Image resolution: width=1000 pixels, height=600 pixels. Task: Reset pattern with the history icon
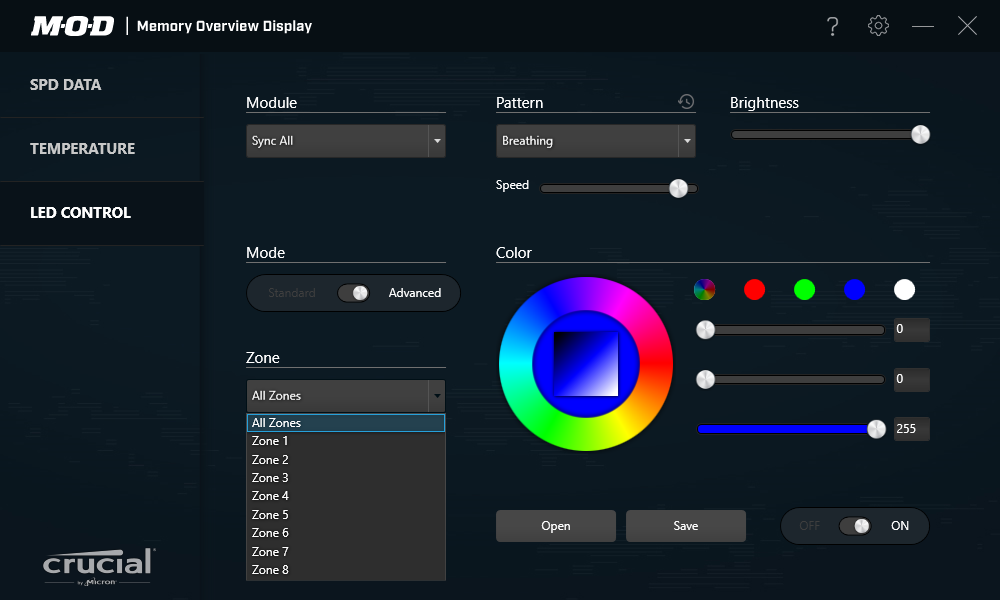[686, 102]
